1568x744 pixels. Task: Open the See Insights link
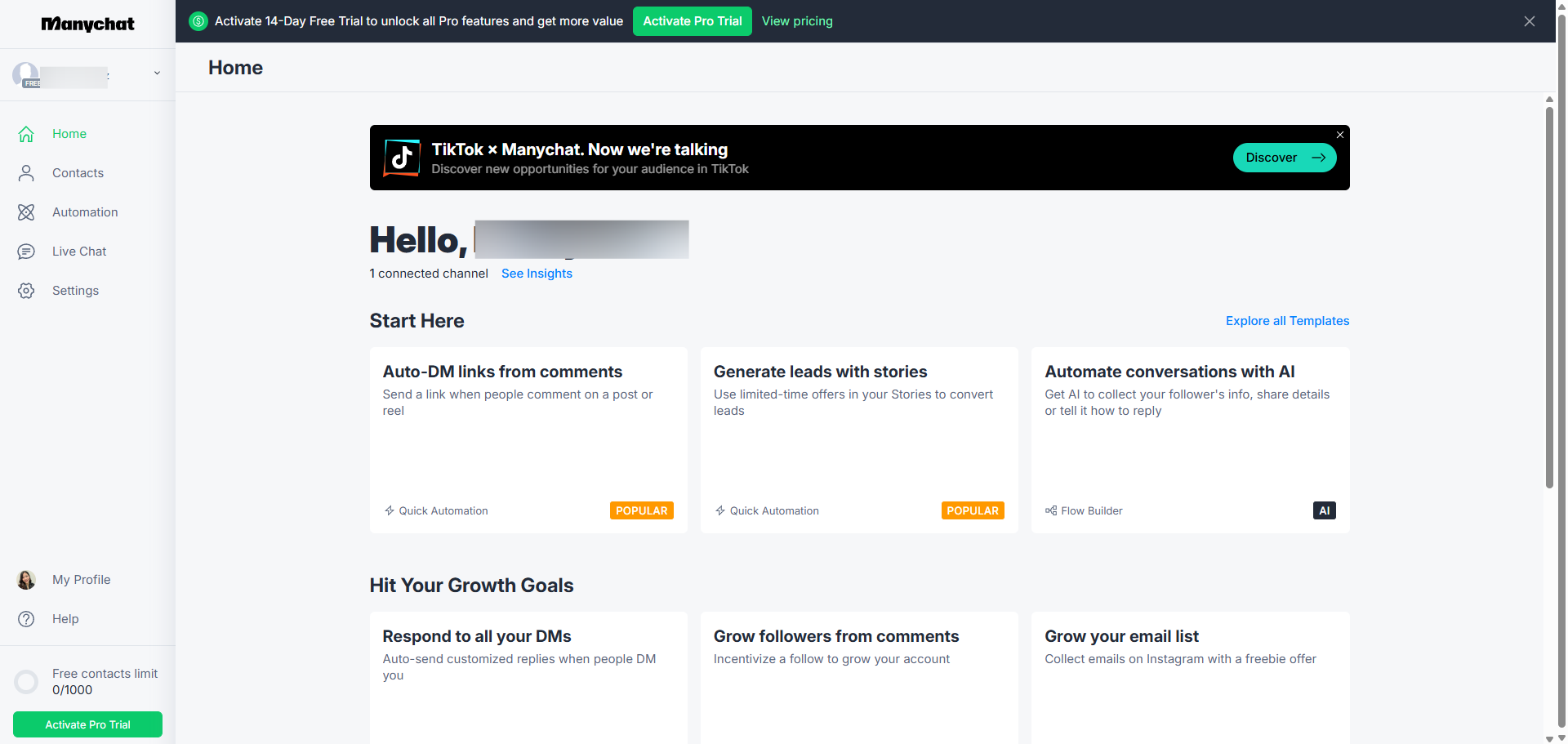[537, 274]
